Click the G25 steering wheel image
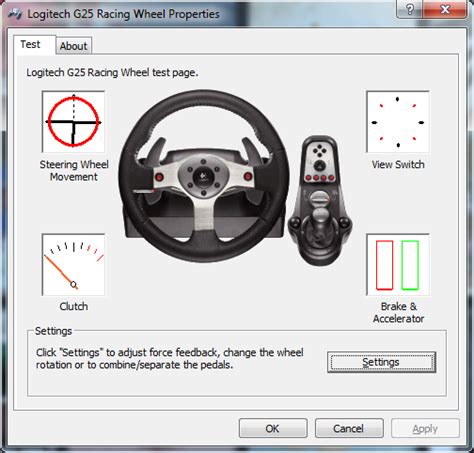Viewport: 474px width, 453px height. point(204,176)
